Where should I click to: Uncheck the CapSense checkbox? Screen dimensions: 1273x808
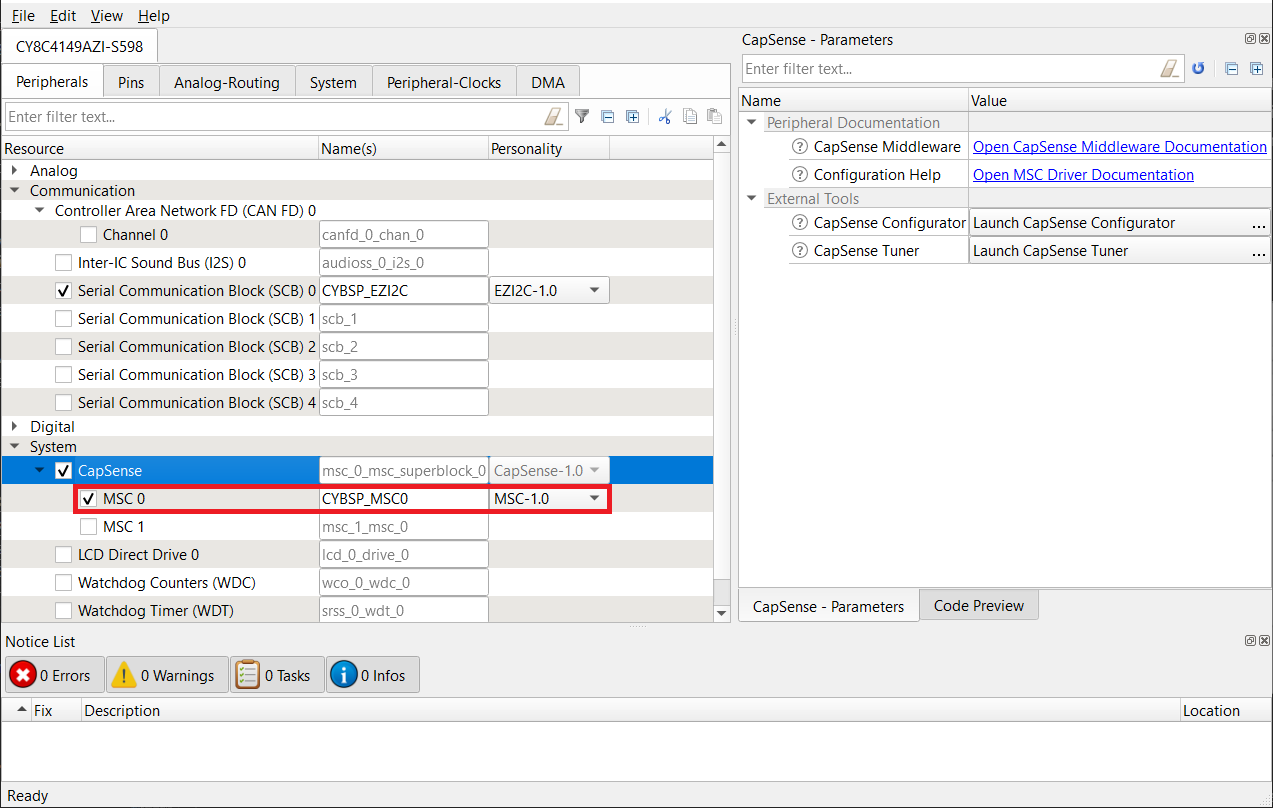(64, 471)
